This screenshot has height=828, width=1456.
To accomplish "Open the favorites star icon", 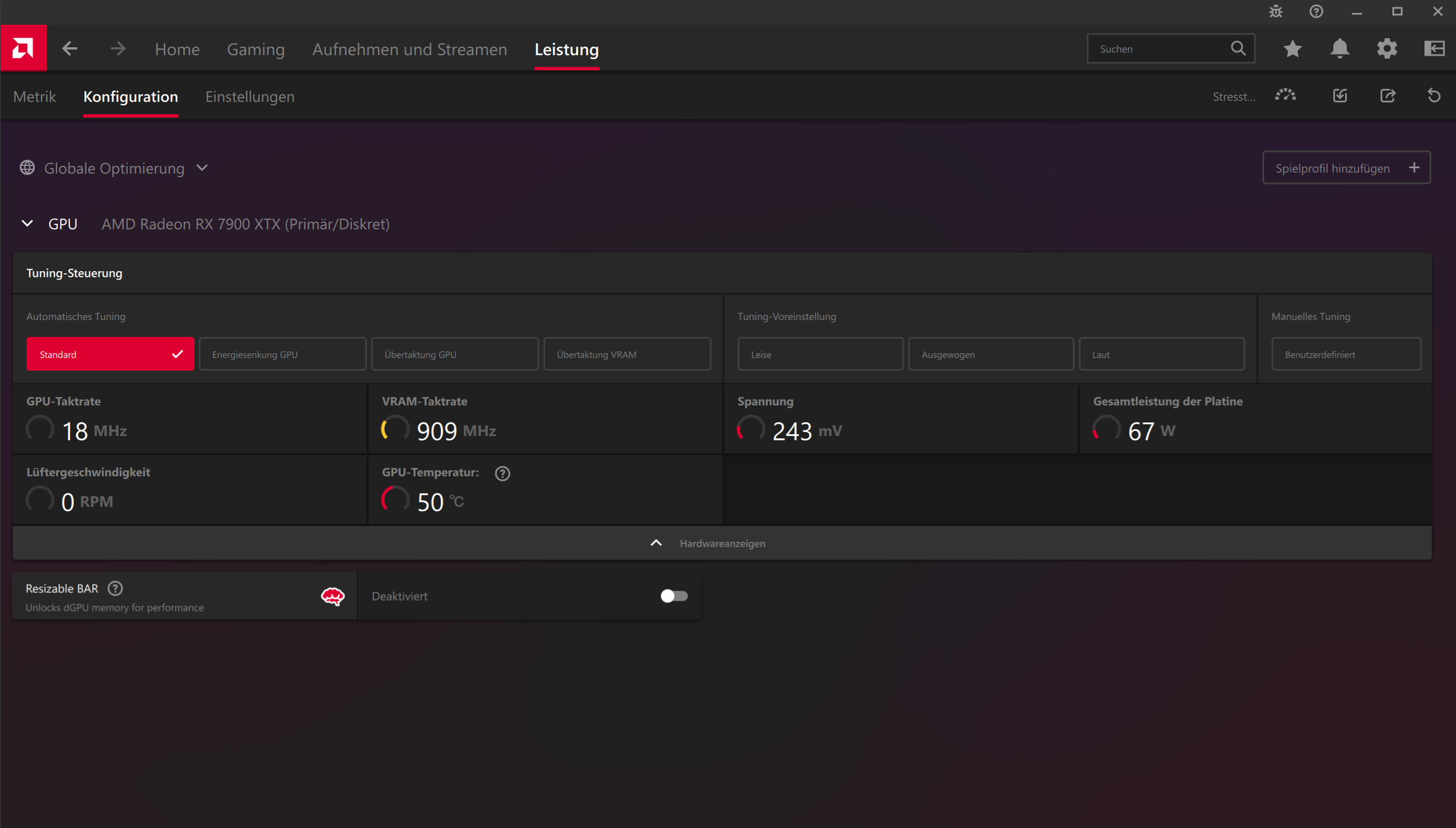I will coord(1292,49).
